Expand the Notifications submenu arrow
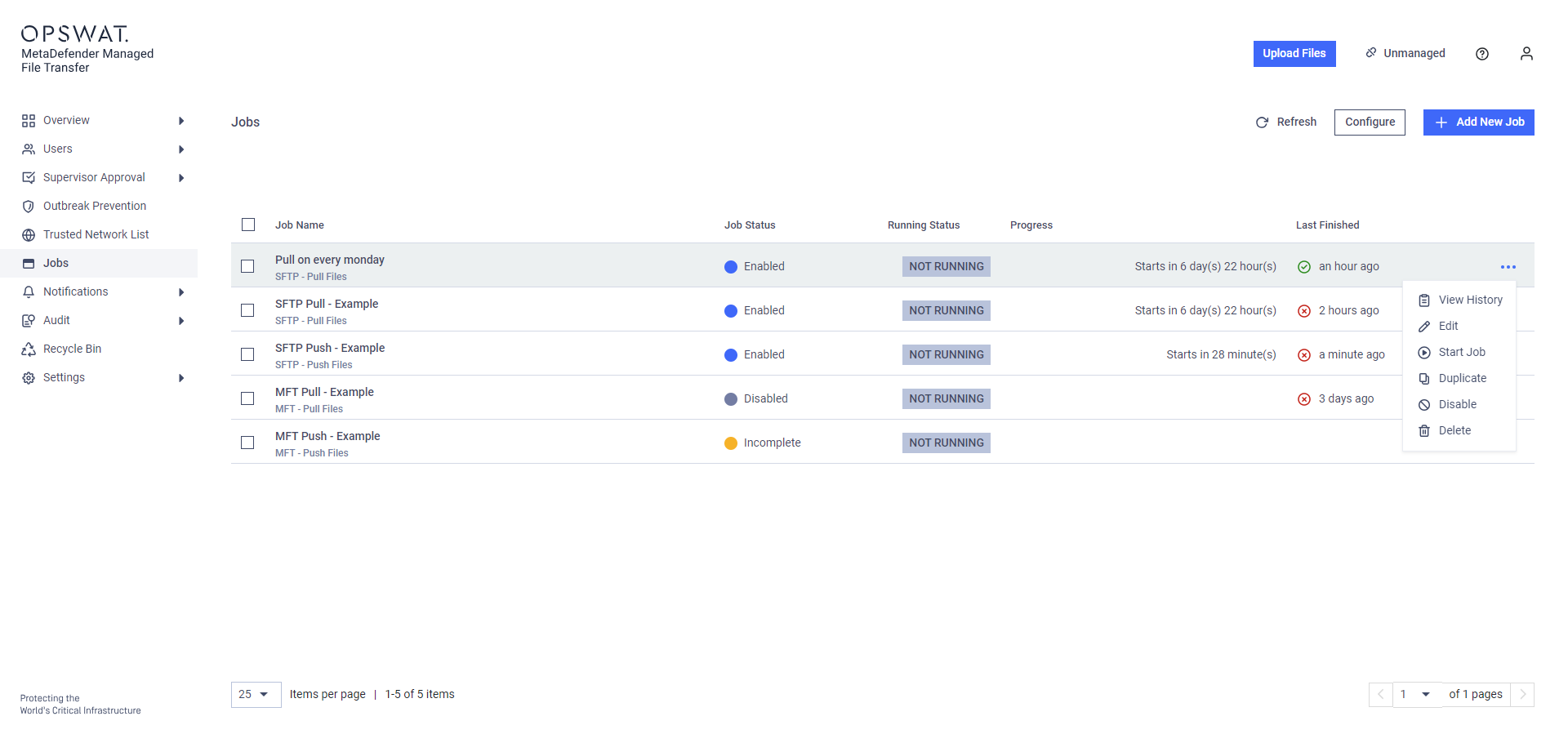Screen dimensions: 1568x743 coord(181,292)
